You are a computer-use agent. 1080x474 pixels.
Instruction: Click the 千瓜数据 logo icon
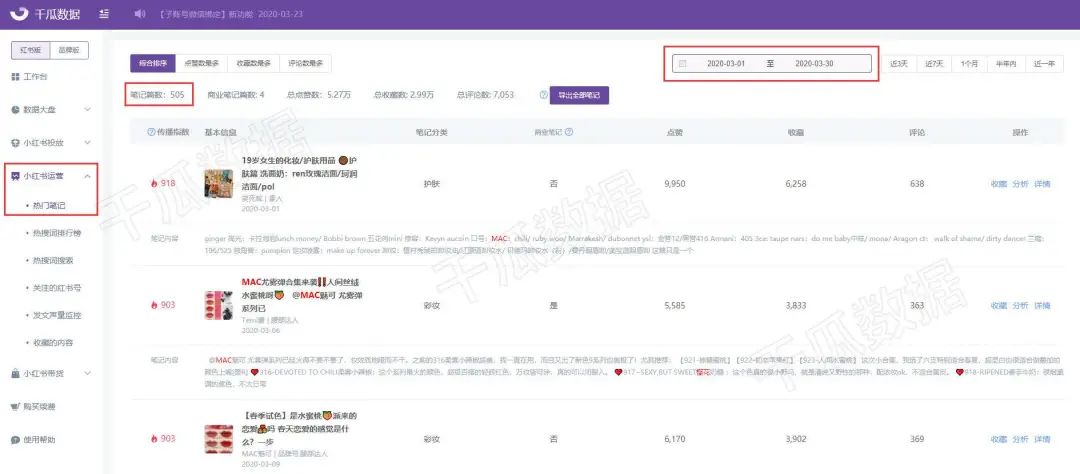click(x=20, y=14)
